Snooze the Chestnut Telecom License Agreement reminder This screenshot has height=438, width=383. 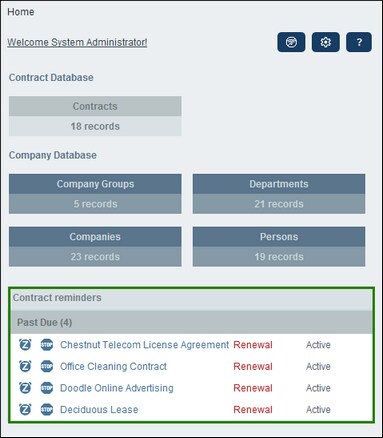[25, 345]
